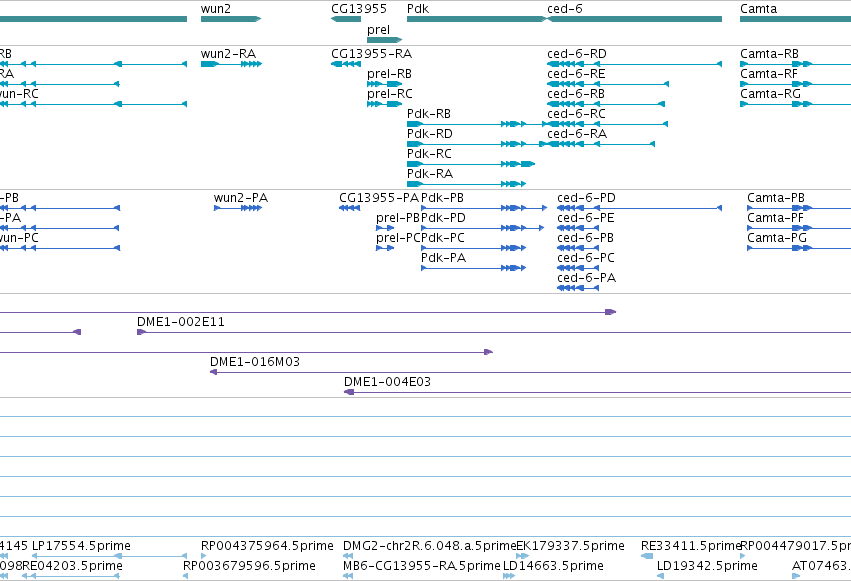Select the Camta-PB protein feature
The image size is (851, 581).
(799, 208)
